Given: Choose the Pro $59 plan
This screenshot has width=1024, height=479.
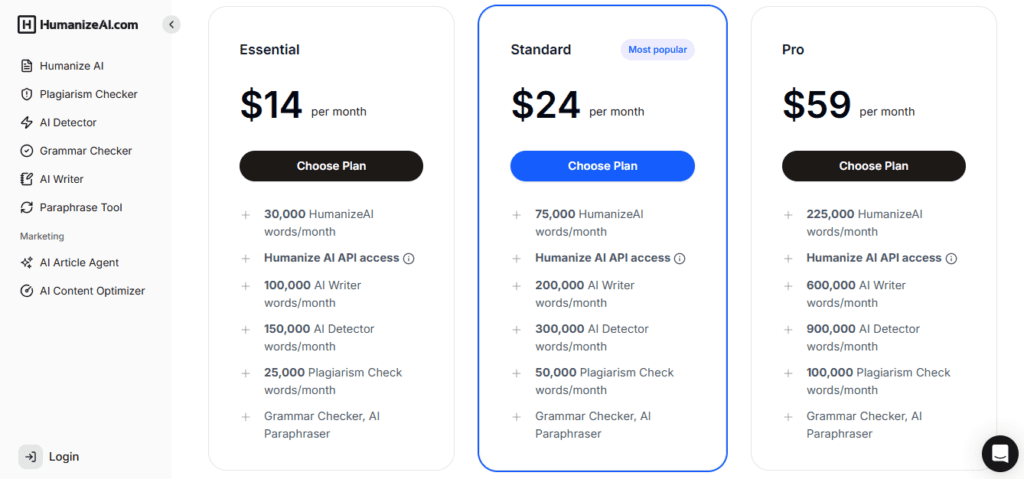Looking at the screenshot, I should [873, 166].
